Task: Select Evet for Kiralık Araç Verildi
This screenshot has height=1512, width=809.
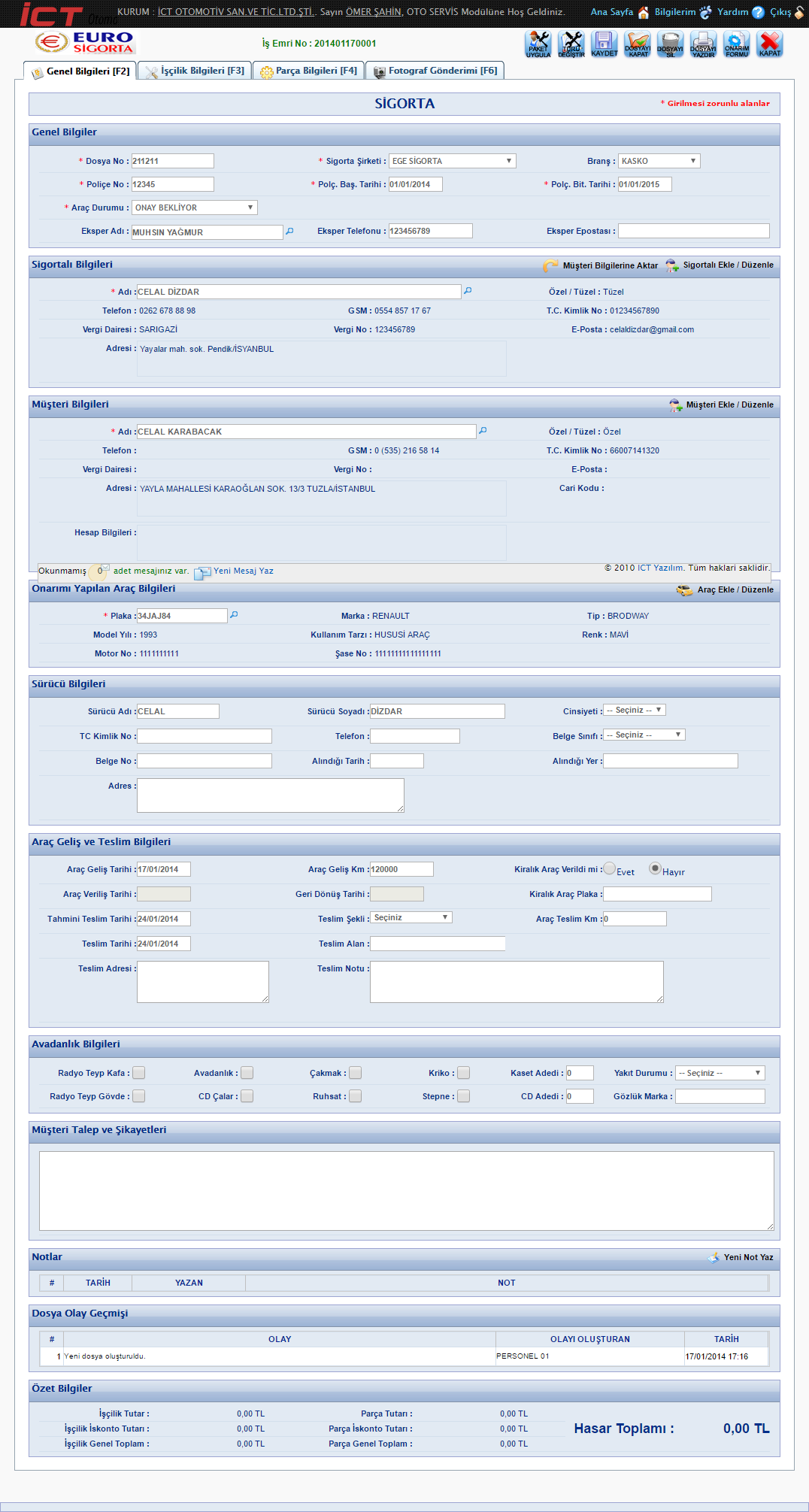Action: tap(610, 868)
